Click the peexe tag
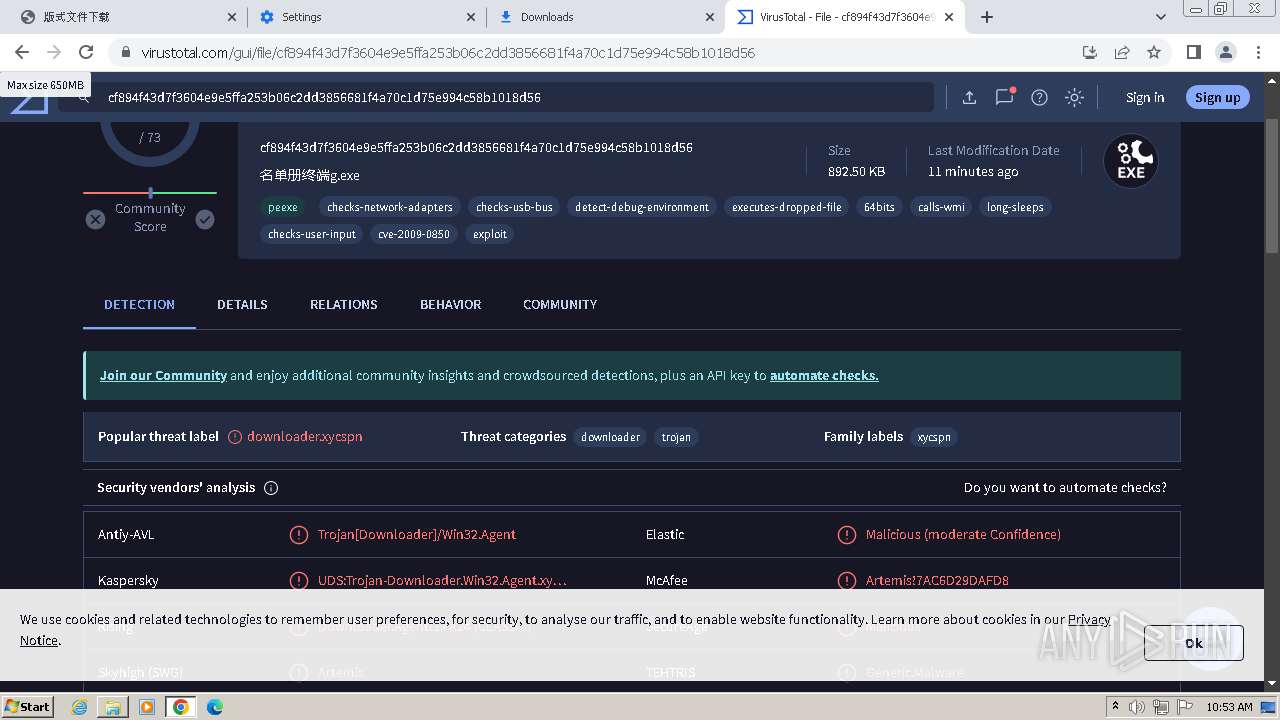 (283, 207)
